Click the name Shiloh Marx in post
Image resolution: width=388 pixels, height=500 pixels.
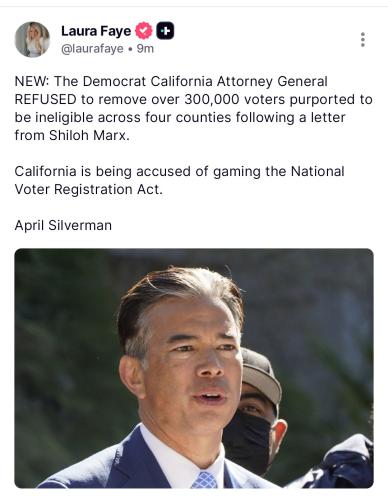[x=89, y=135]
